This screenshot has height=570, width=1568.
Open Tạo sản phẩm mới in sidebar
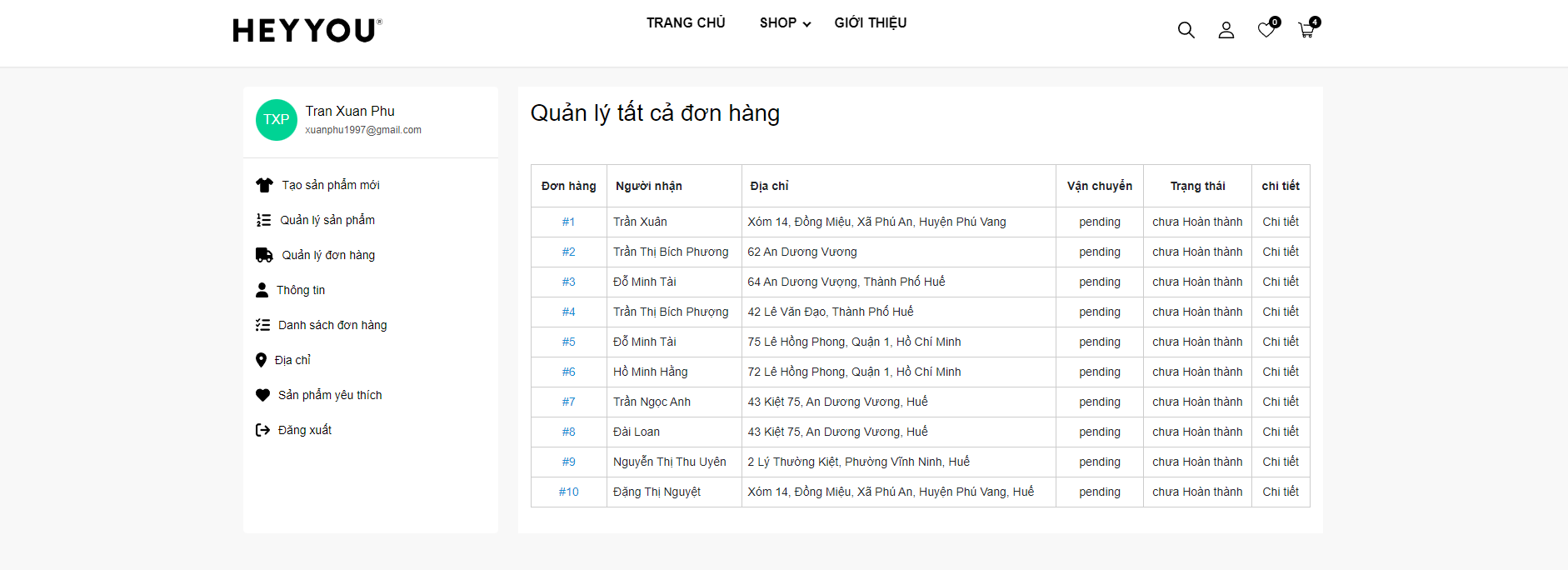coord(331,185)
